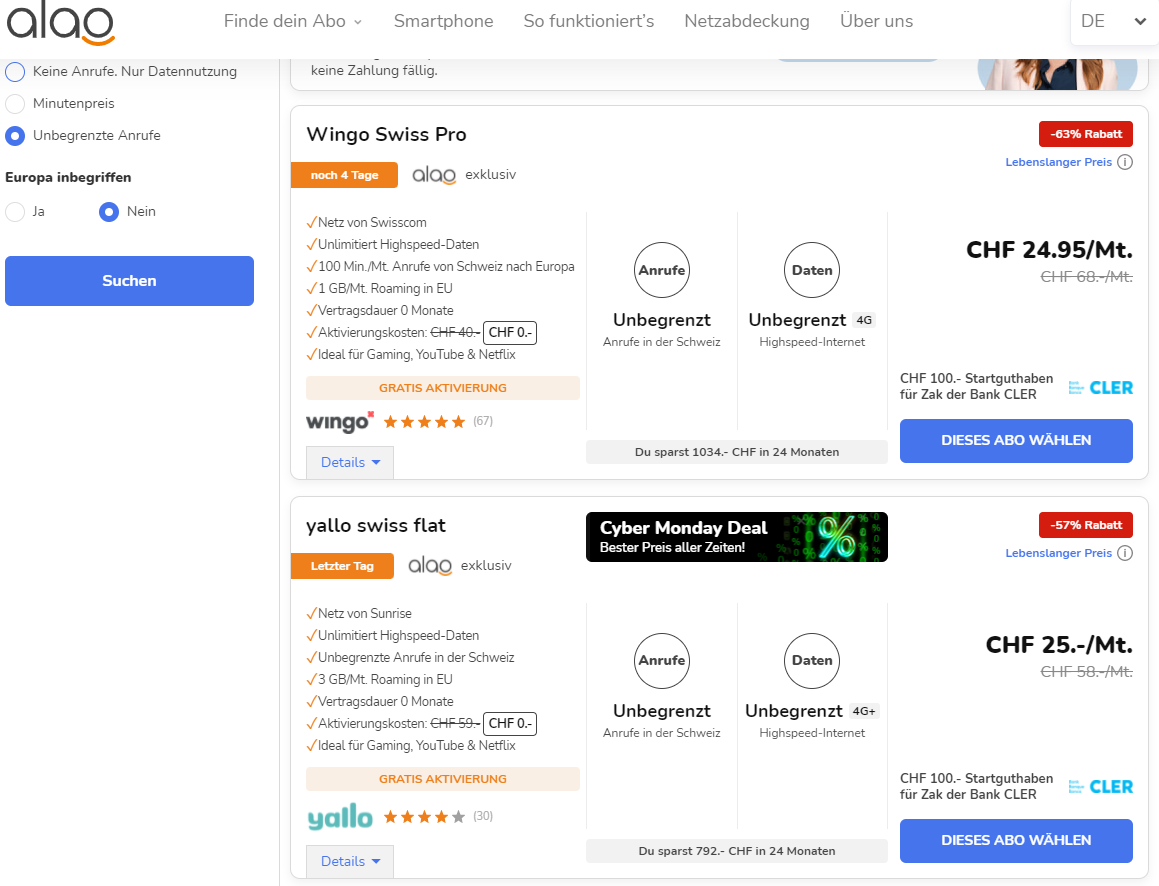Open Lebenslanger Preis link on yallo card
The height and width of the screenshot is (886, 1159).
tap(1058, 553)
